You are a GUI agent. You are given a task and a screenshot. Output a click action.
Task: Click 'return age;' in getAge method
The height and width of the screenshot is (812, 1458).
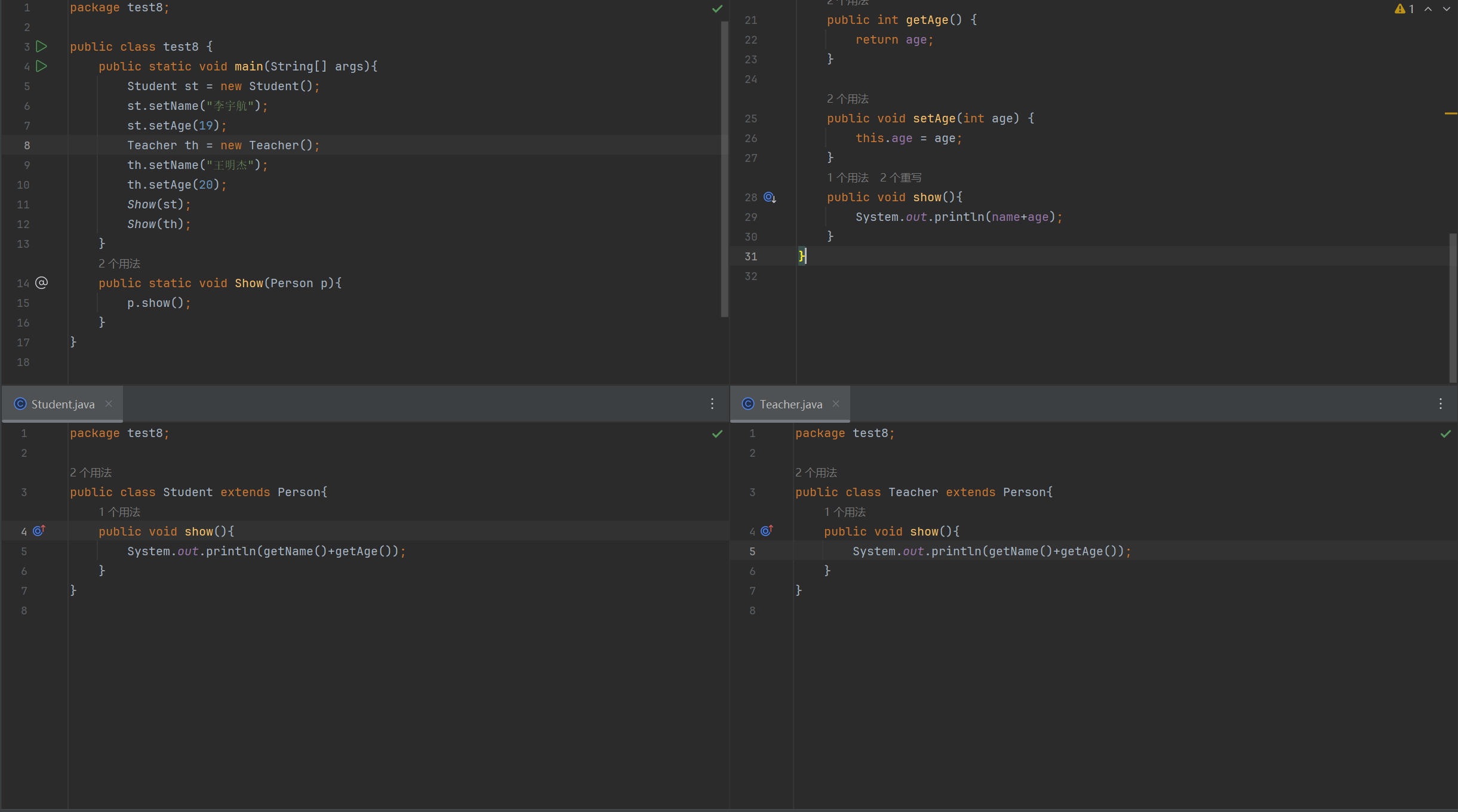[x=894, y=39]
